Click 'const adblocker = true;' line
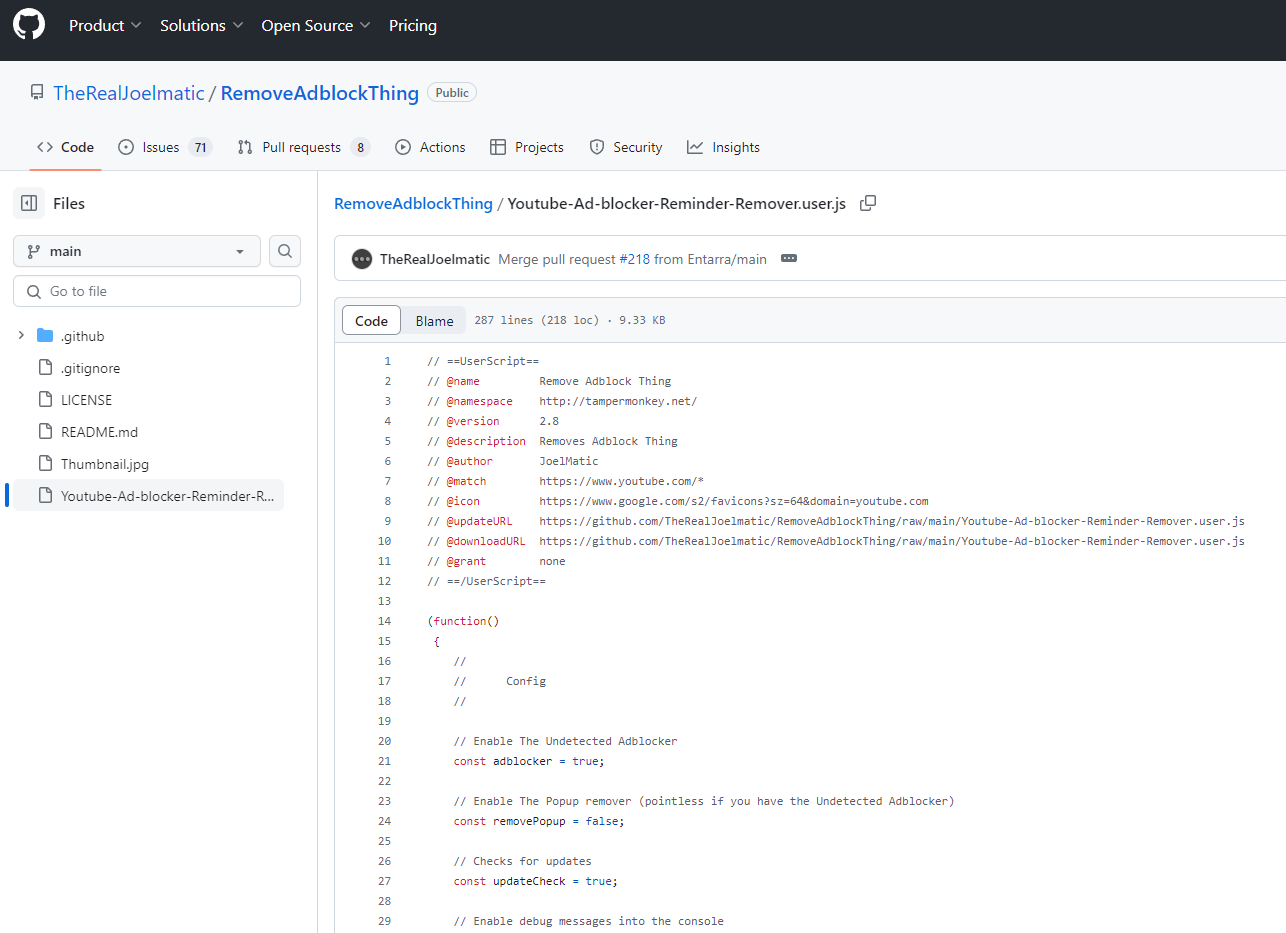Image resolution: width=1286 pixels, height=933 pixels. click(x=529, y=761)
